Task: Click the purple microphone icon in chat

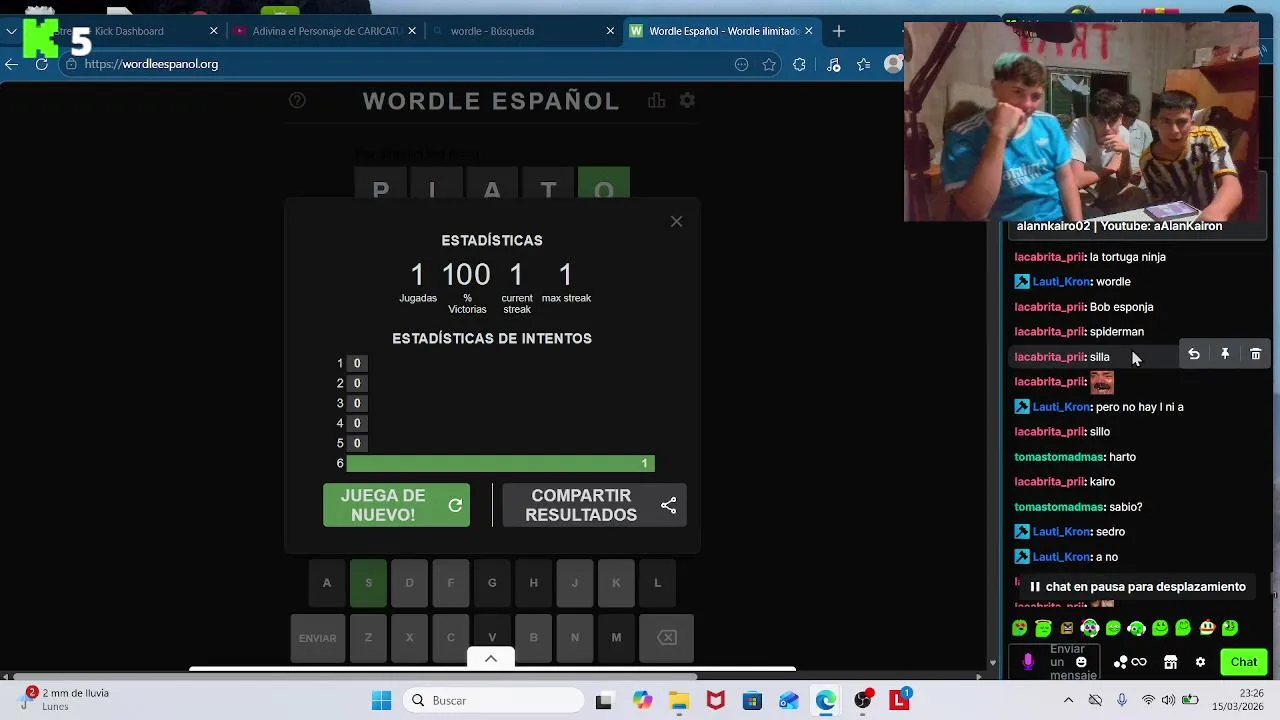Action: tap(1027, 662)
